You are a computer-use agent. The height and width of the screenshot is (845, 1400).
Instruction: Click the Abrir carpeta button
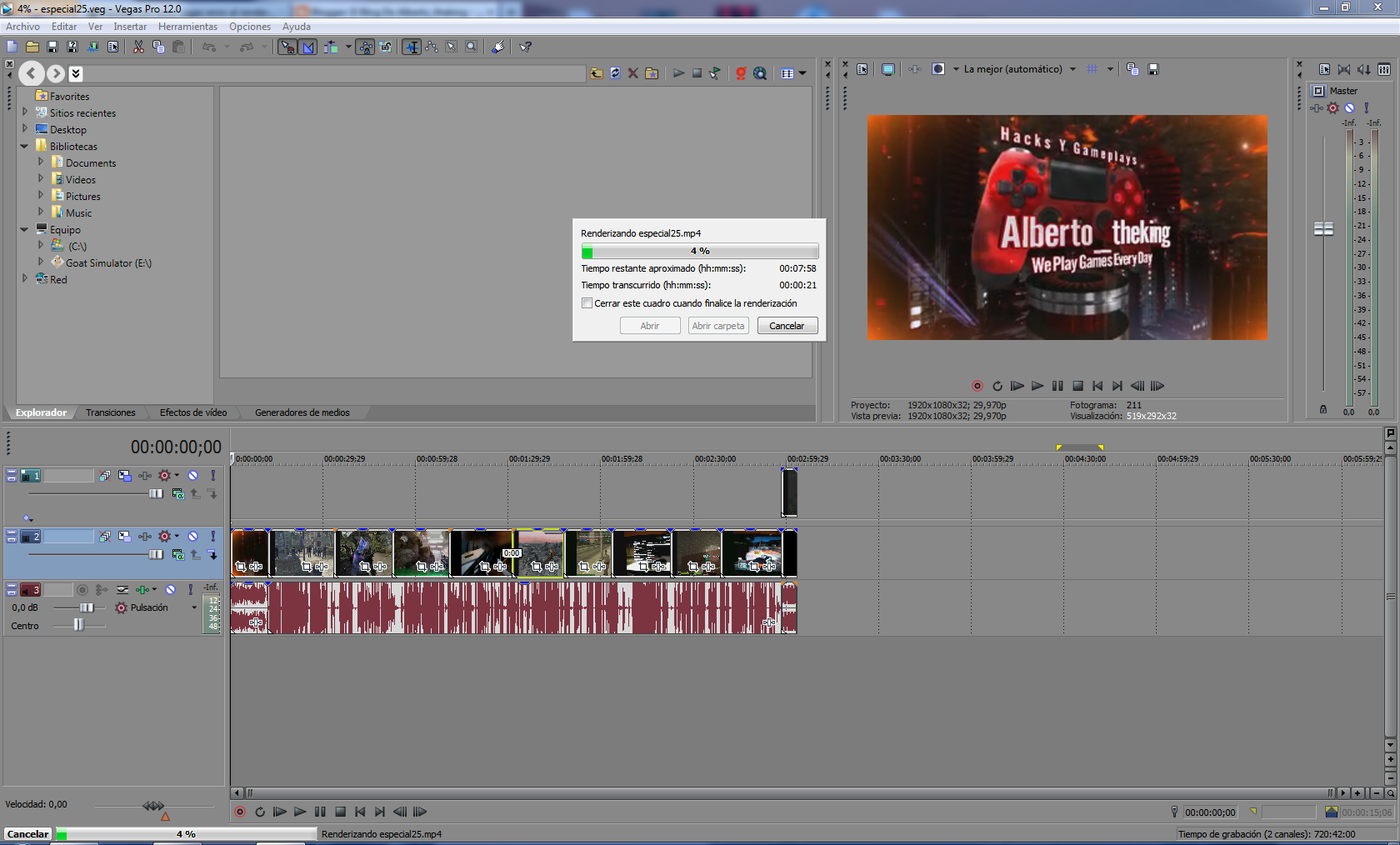click(x=717, y=326)
